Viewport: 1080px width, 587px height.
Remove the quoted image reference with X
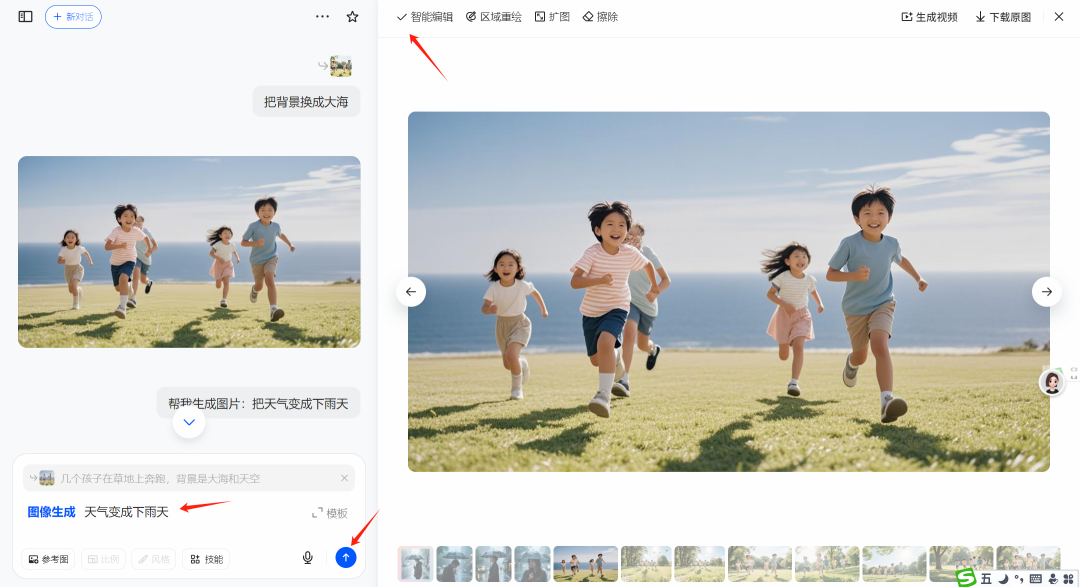click(344, 478)
